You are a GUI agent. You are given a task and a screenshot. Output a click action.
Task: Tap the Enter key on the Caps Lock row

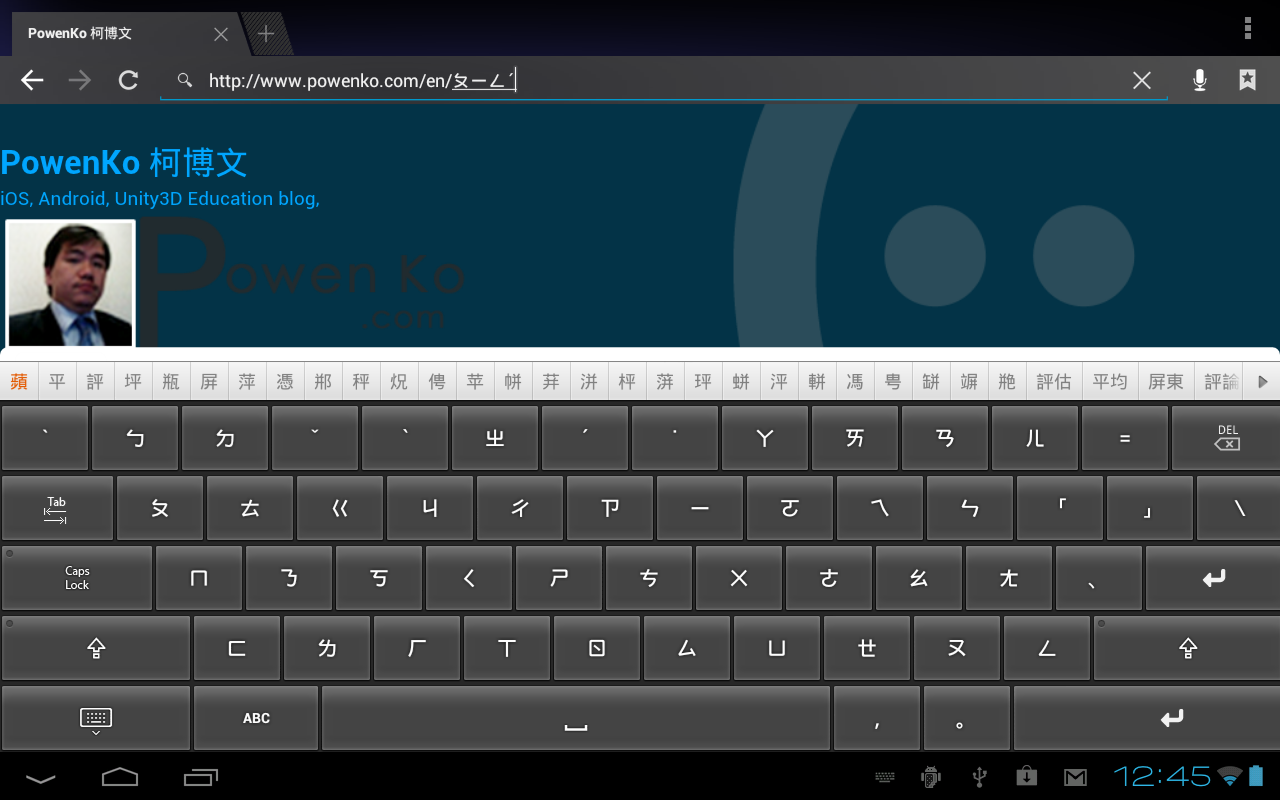click(1213, 578)
